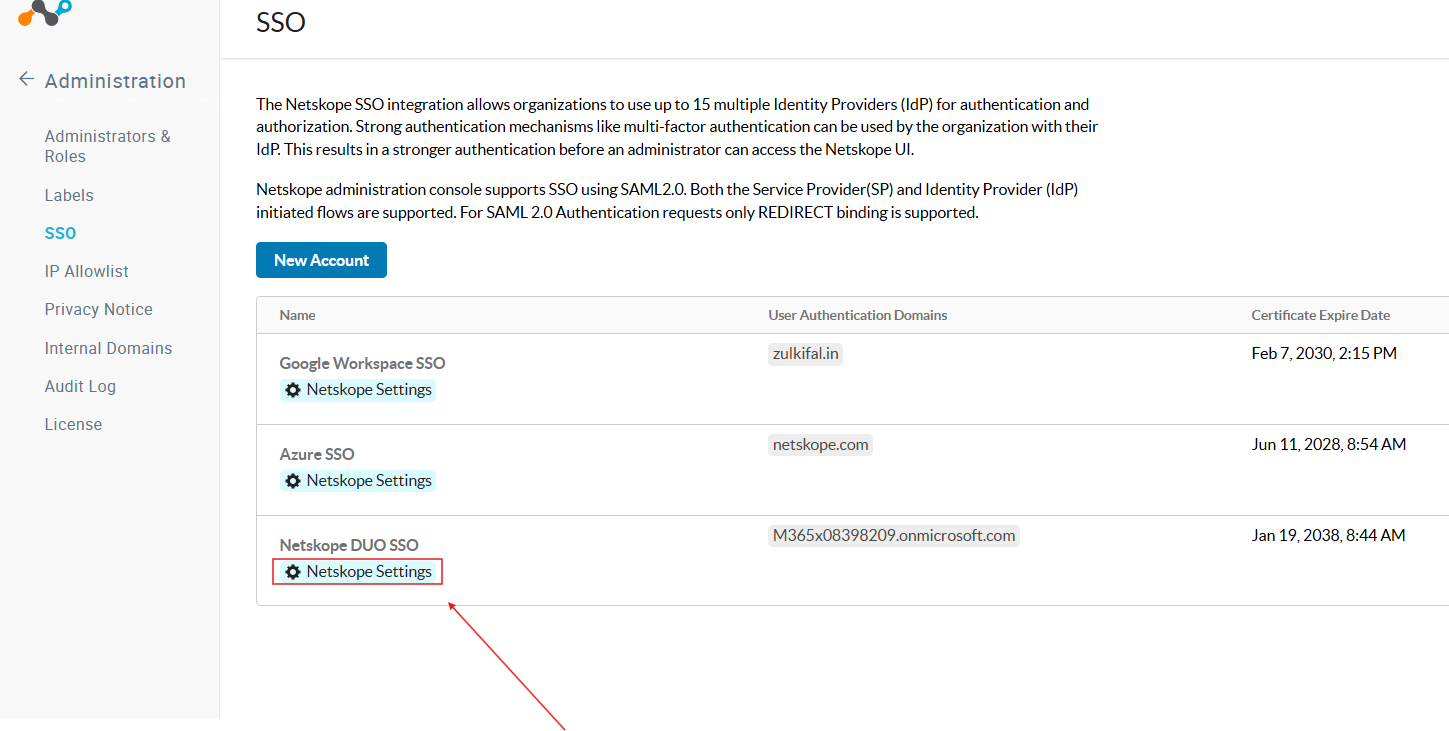Select the Google Workspace SSO row name
The width and height of the screenshot is (1449, 731).
(362, 363)
